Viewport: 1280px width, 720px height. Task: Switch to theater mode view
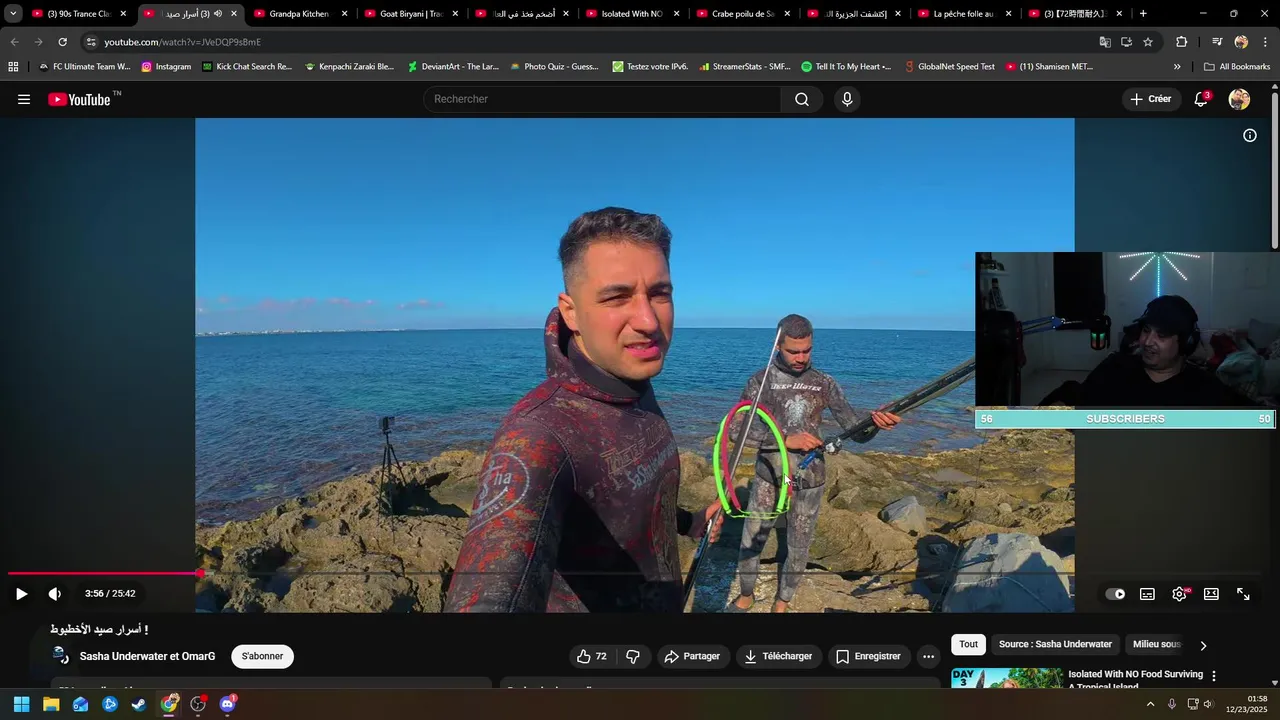[x=1211, y=594]
